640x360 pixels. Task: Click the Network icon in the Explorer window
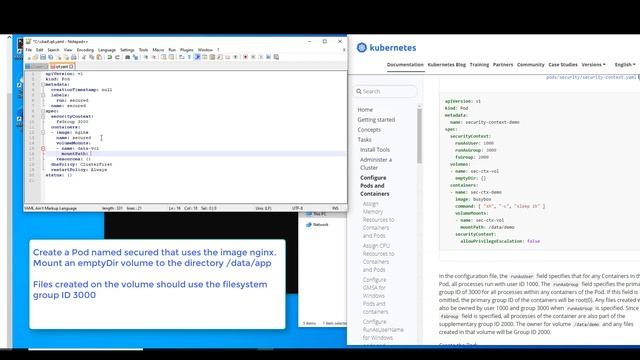tap(309, 224)
